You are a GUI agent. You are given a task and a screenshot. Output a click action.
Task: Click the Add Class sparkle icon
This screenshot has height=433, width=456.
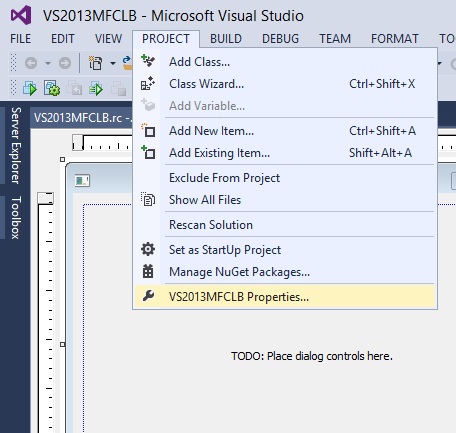[x=148, y=61]
